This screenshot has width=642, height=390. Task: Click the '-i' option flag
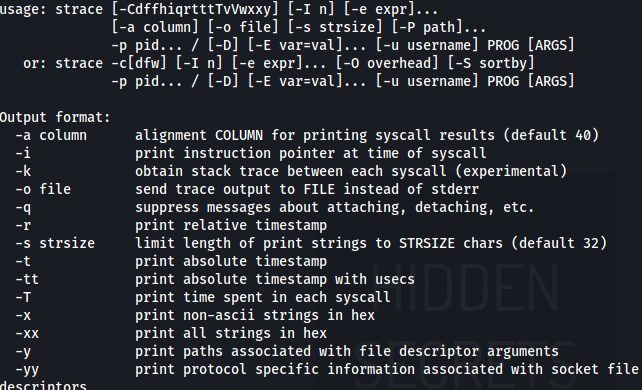[x=23, y=153]
